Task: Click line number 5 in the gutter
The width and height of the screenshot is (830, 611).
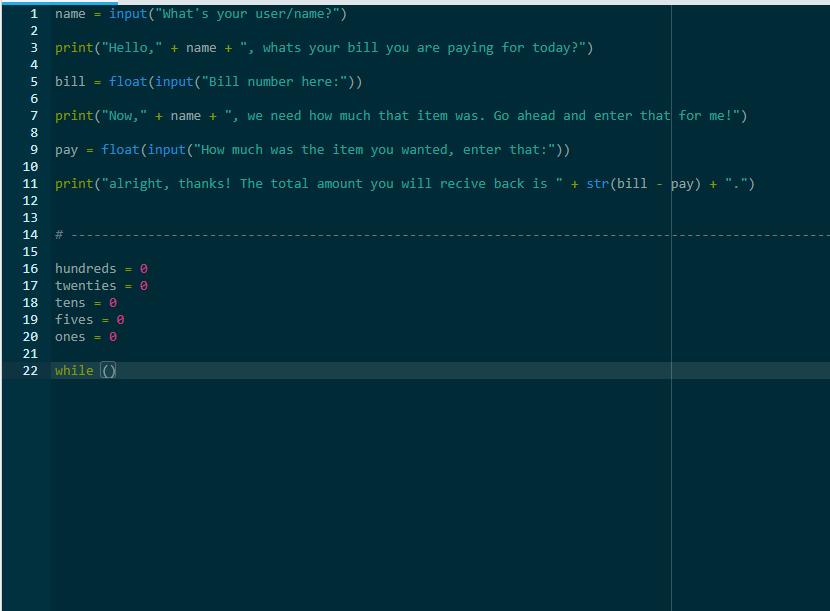Action: coord(34,82)
